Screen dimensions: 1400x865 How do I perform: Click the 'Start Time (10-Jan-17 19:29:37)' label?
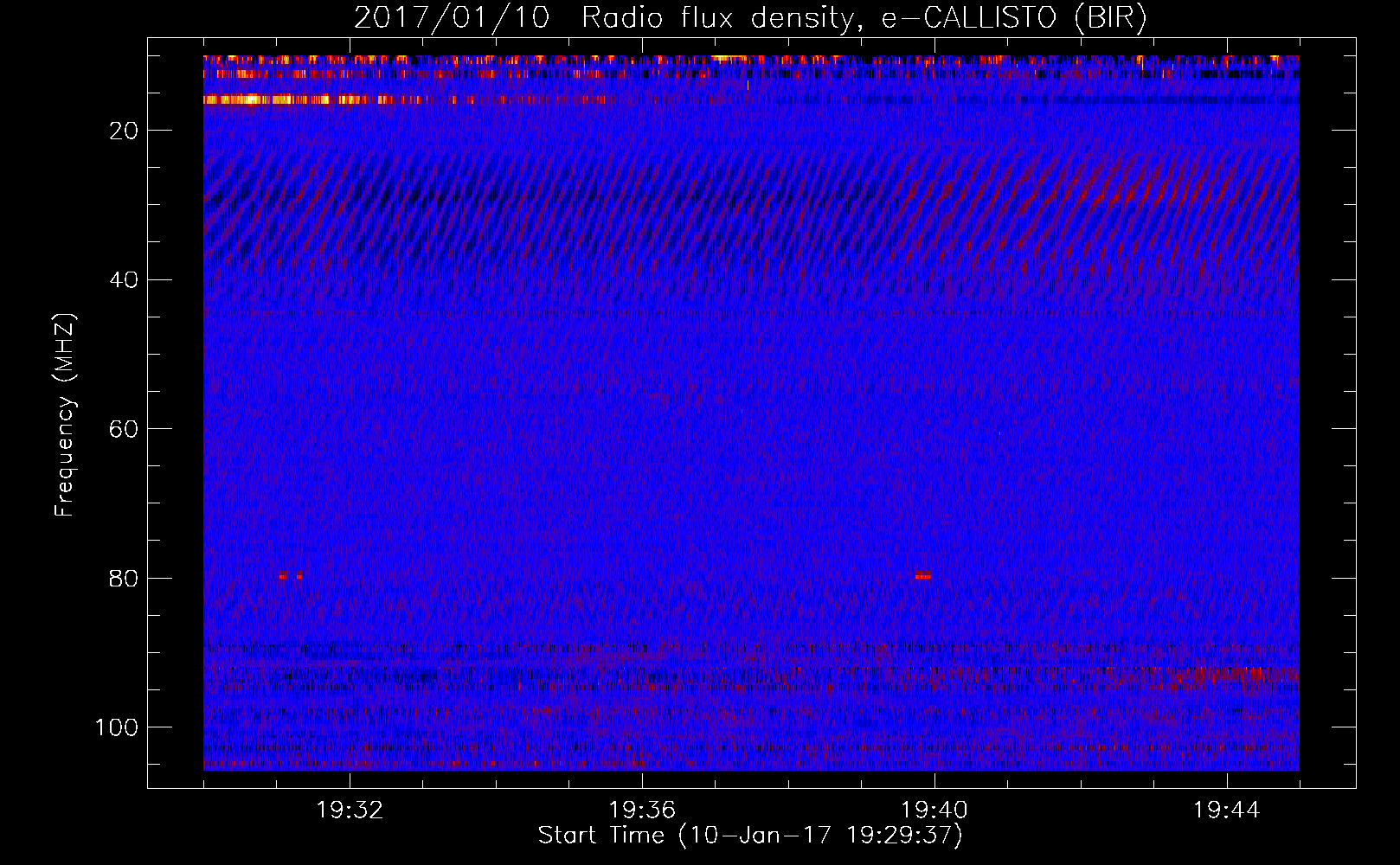click(x=750, y=836)
